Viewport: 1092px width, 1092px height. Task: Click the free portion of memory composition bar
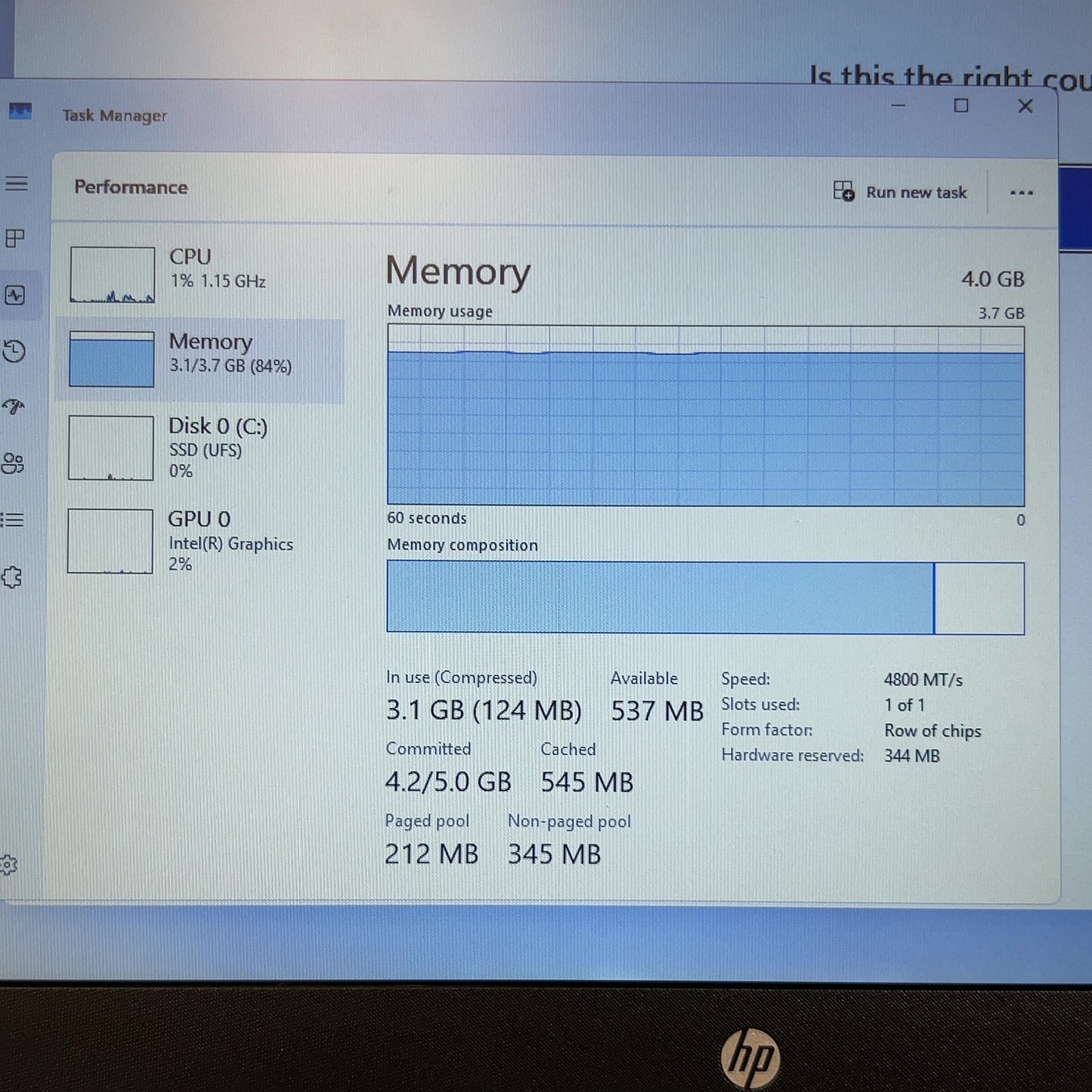[980, 599]
